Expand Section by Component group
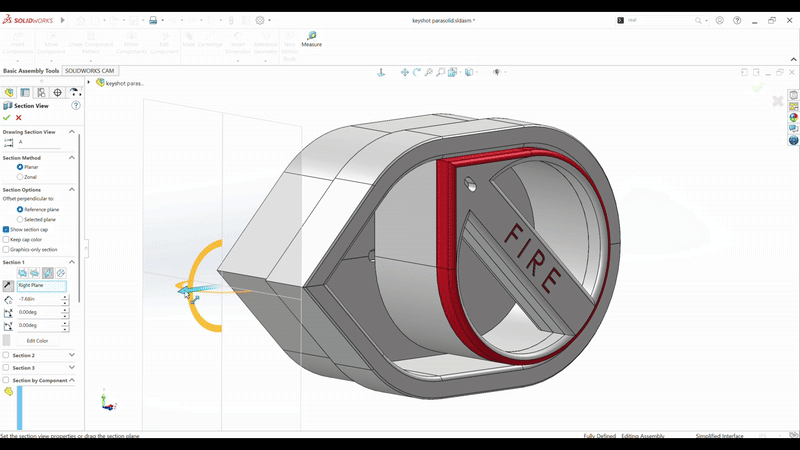This screenshot has height=450, width=800. click(72, 380)
